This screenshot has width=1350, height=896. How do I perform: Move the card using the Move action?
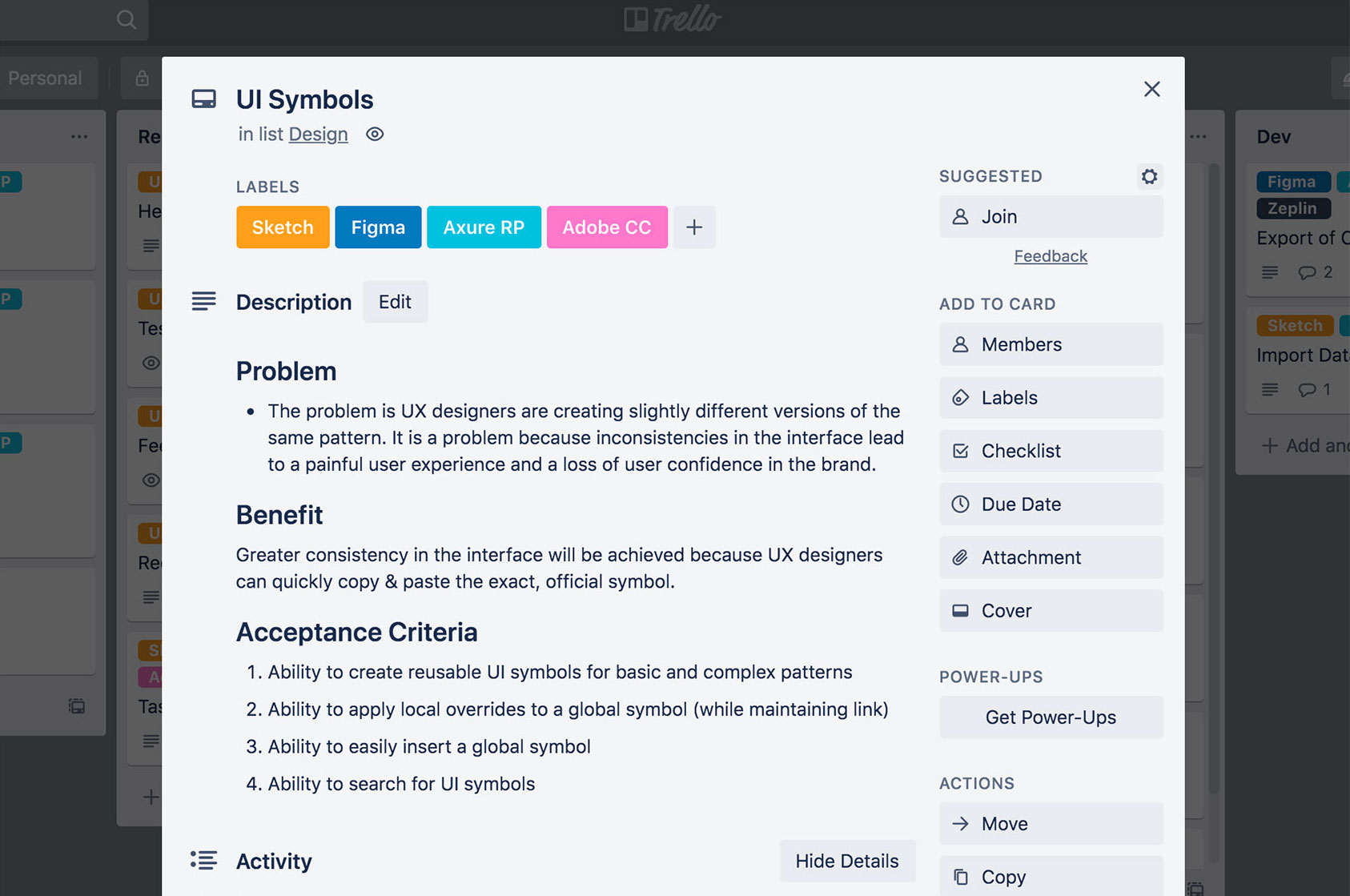point(1051,824)
